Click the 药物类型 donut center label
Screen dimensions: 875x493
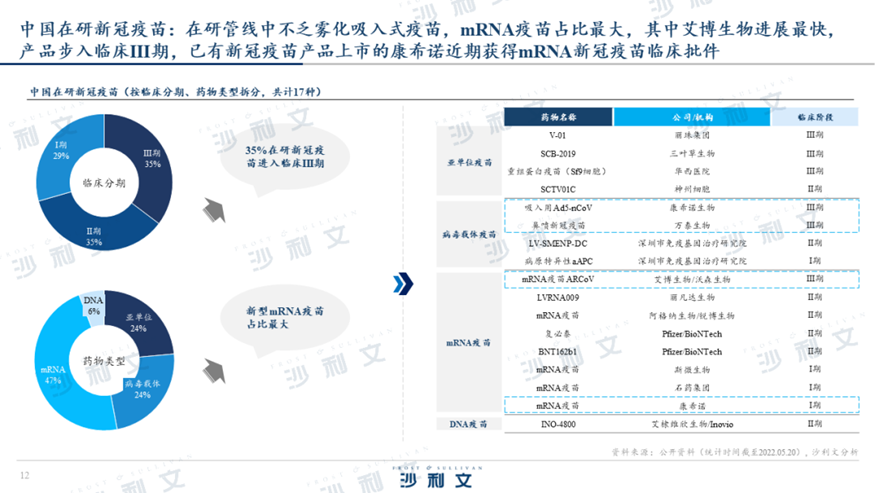click(x=104, y=361)
